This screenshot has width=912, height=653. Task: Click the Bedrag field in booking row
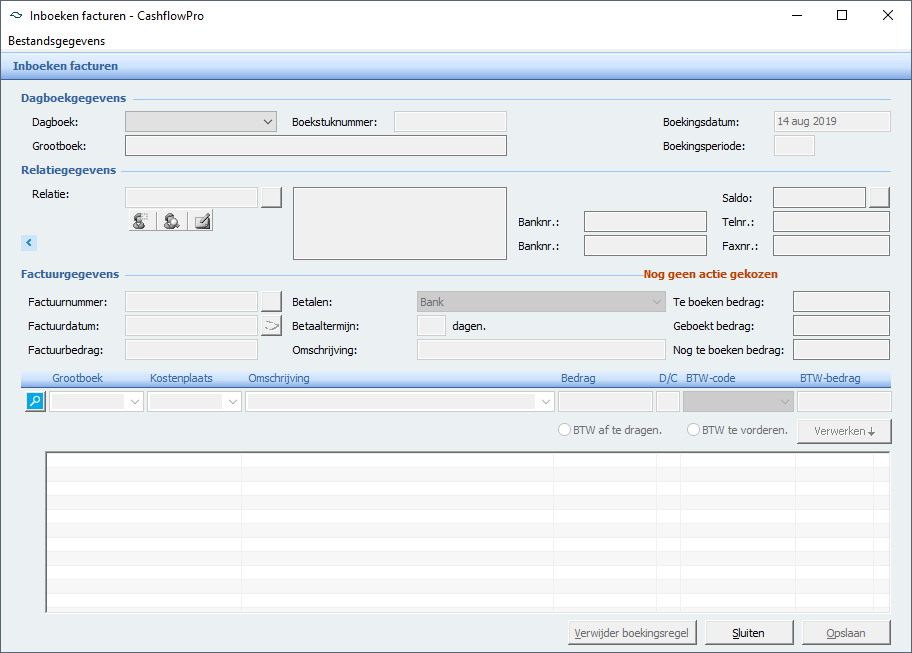[605, 402]
